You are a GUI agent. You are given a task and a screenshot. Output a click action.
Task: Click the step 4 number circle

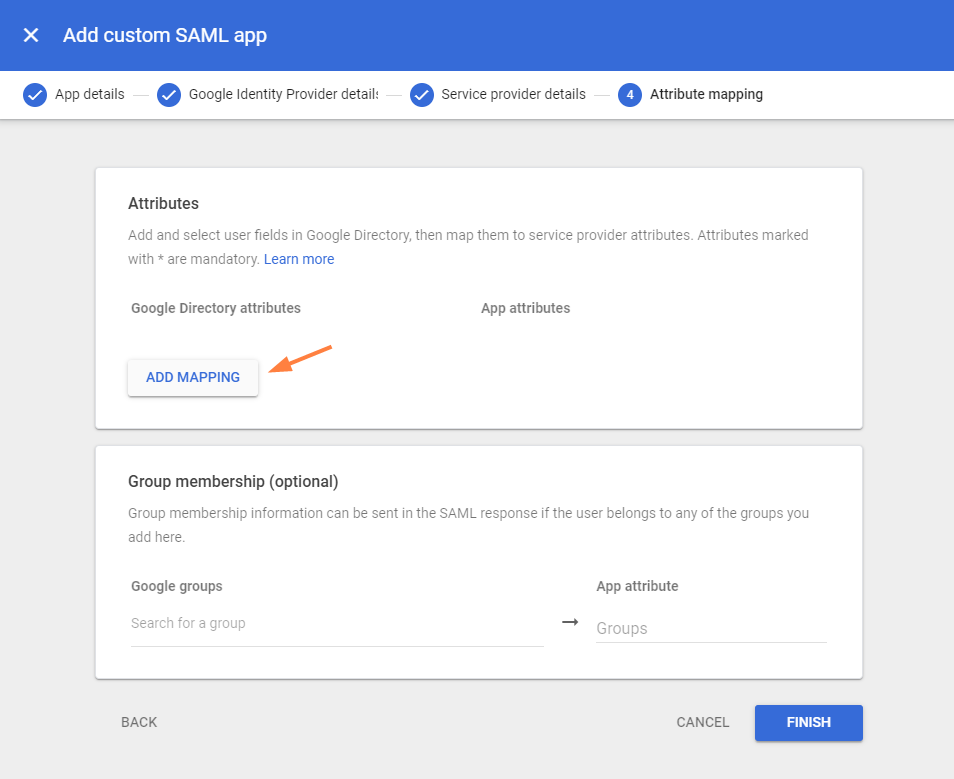click(x=629, y=95)
